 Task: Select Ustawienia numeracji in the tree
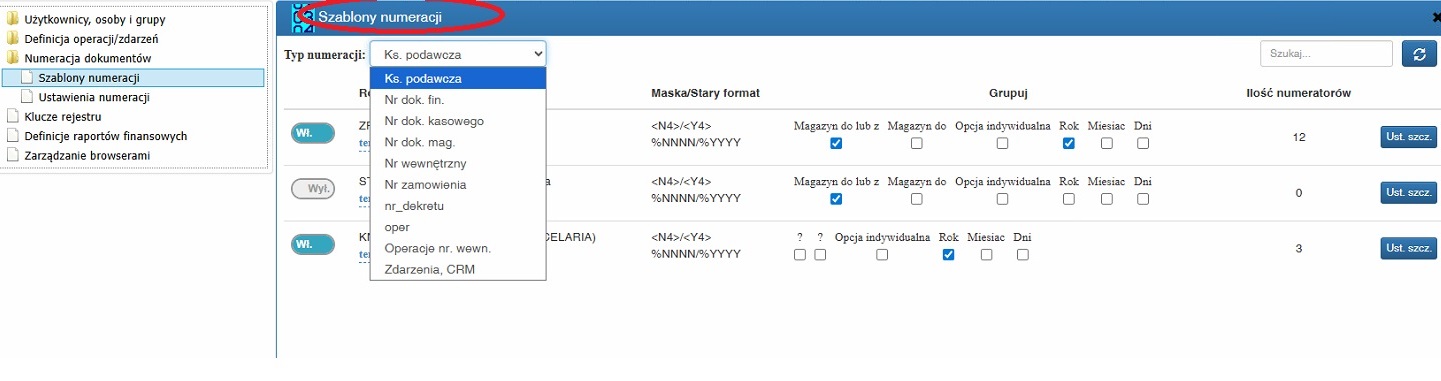[93, 97]
